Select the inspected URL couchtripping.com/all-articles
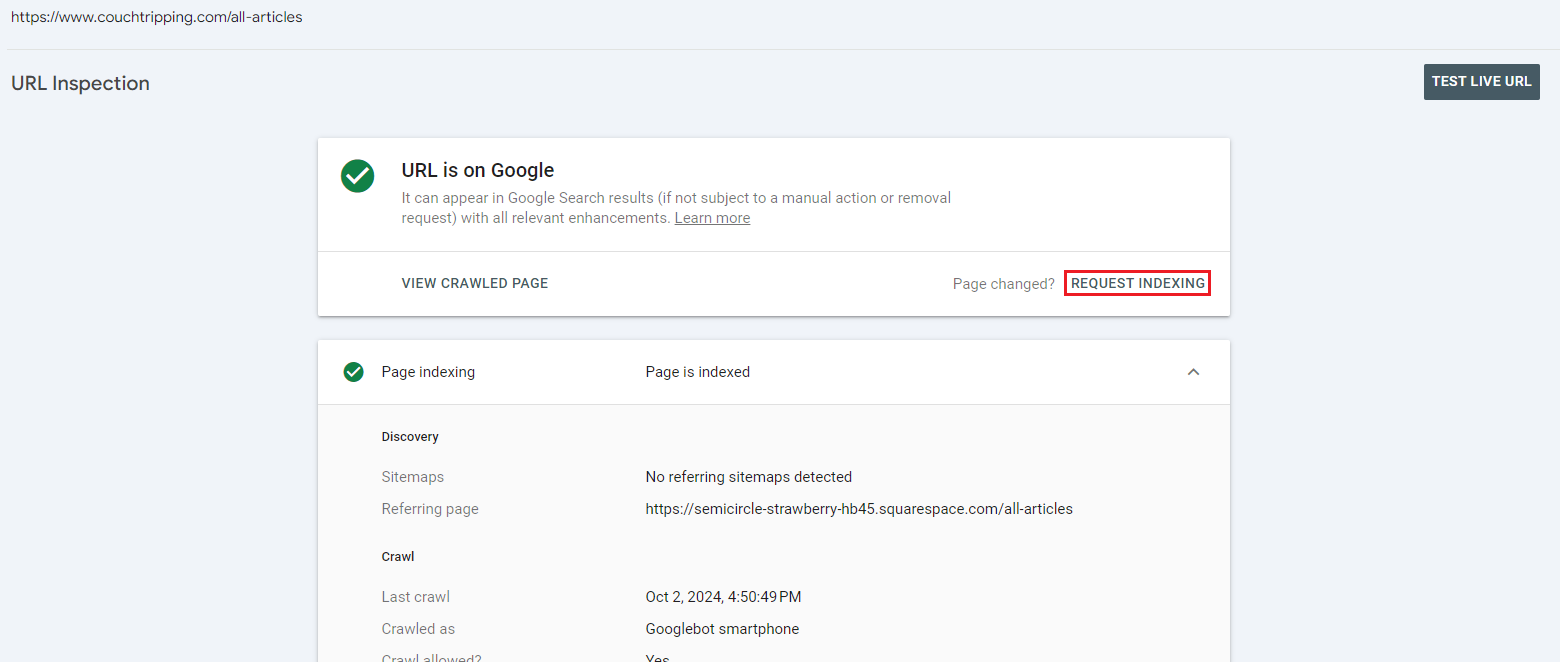 [x=156, y=17]
